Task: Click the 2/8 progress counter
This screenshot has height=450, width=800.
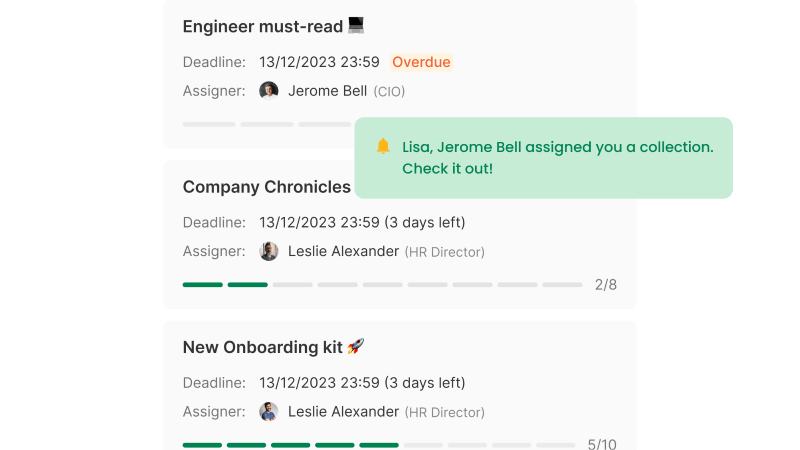Action: 605,285
